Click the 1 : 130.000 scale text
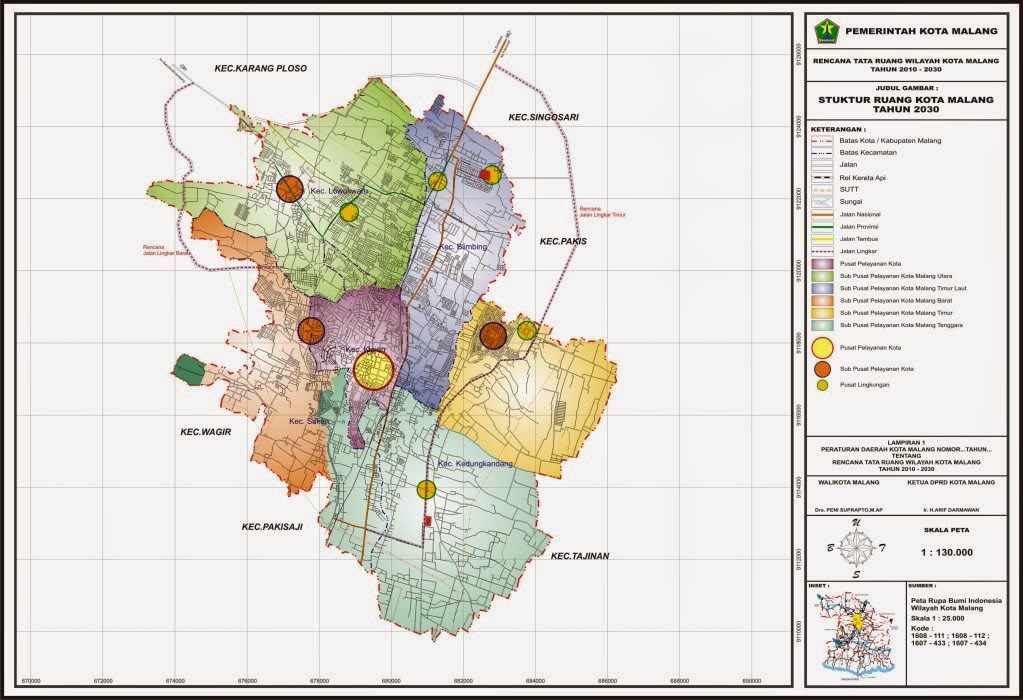The width and height of the screenshot is (1023, 700). pyautogui.click(x=947, y=553)
